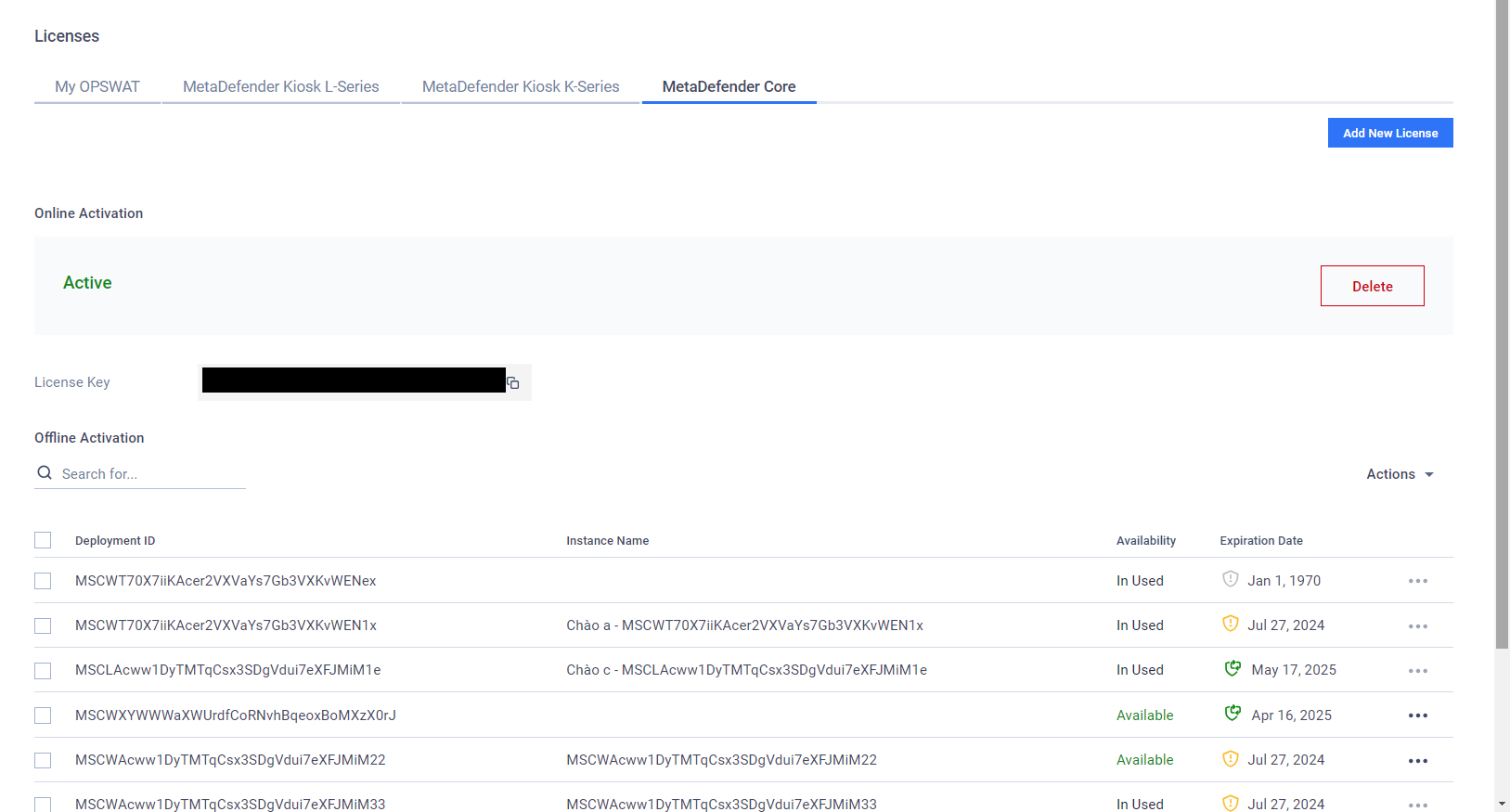Click the green shield icon beside May 17, 2025

pos(1233,669)
